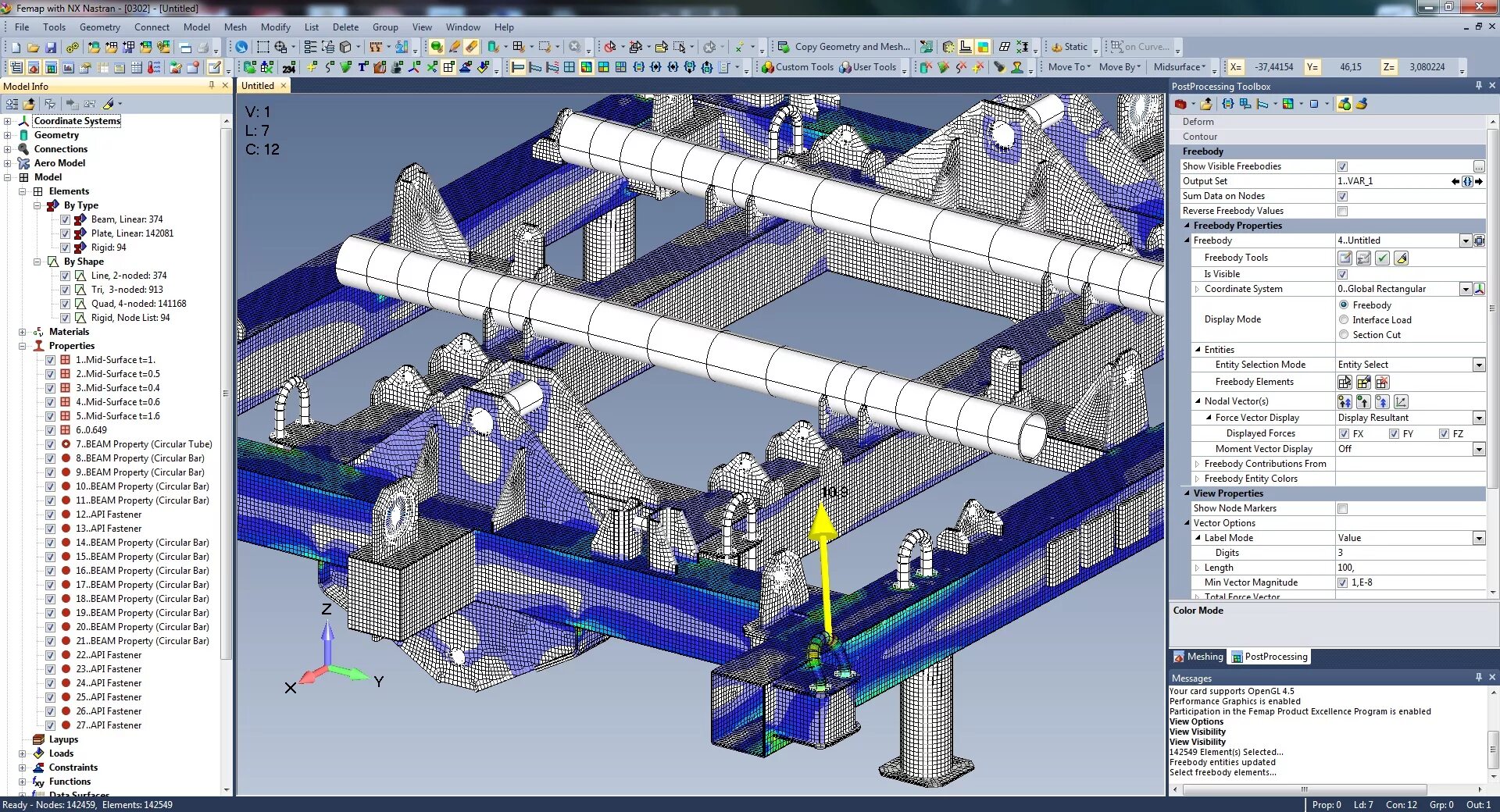Click the New model icon
This screenshot has width=1500, height=812.
[16, 47]
